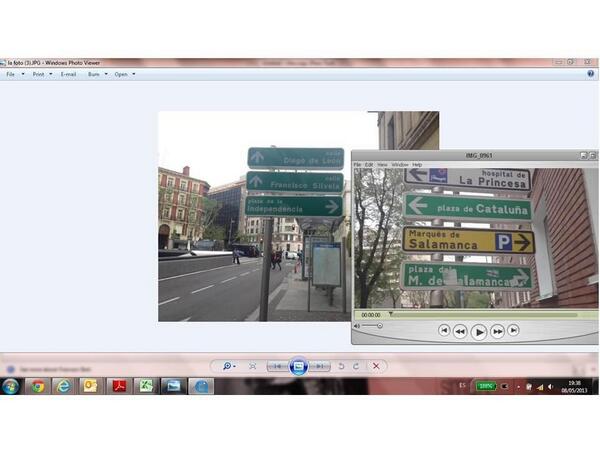Click the network signal tray icon

[x=540, y=387]
